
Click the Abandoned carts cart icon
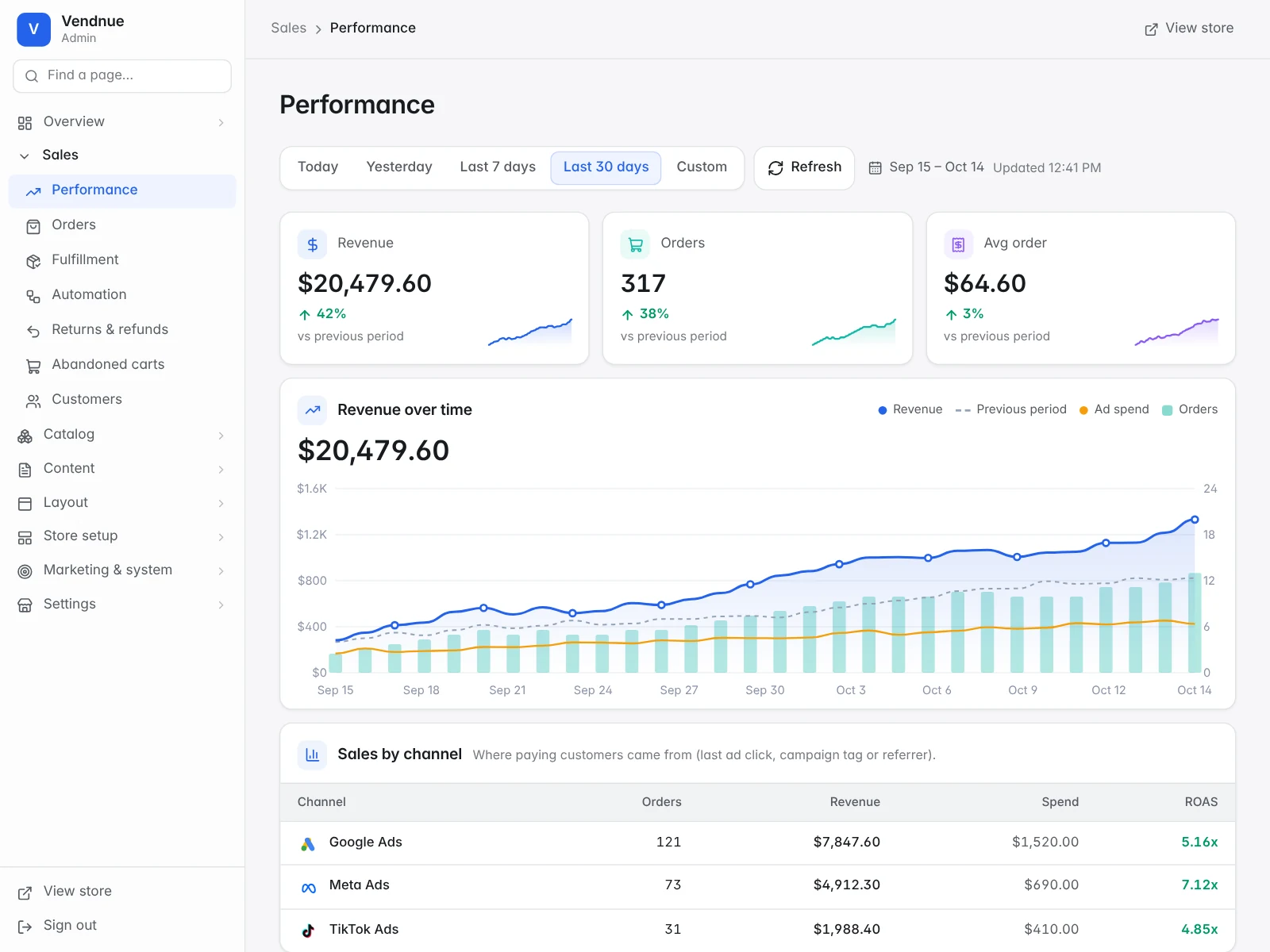pos(33,366)
